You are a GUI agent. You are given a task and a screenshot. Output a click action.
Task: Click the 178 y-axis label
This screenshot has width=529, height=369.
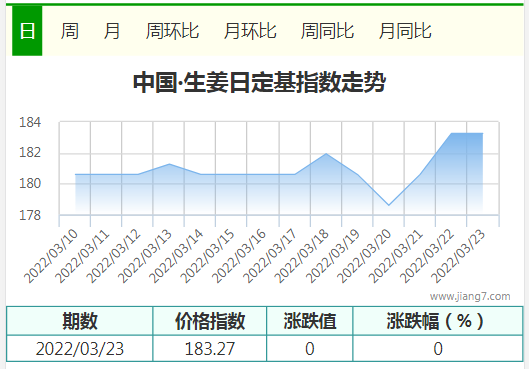[30, 215]
